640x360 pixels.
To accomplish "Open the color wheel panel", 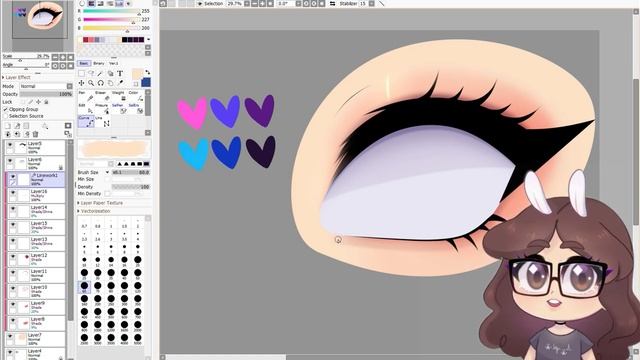I will pos(82,3).
